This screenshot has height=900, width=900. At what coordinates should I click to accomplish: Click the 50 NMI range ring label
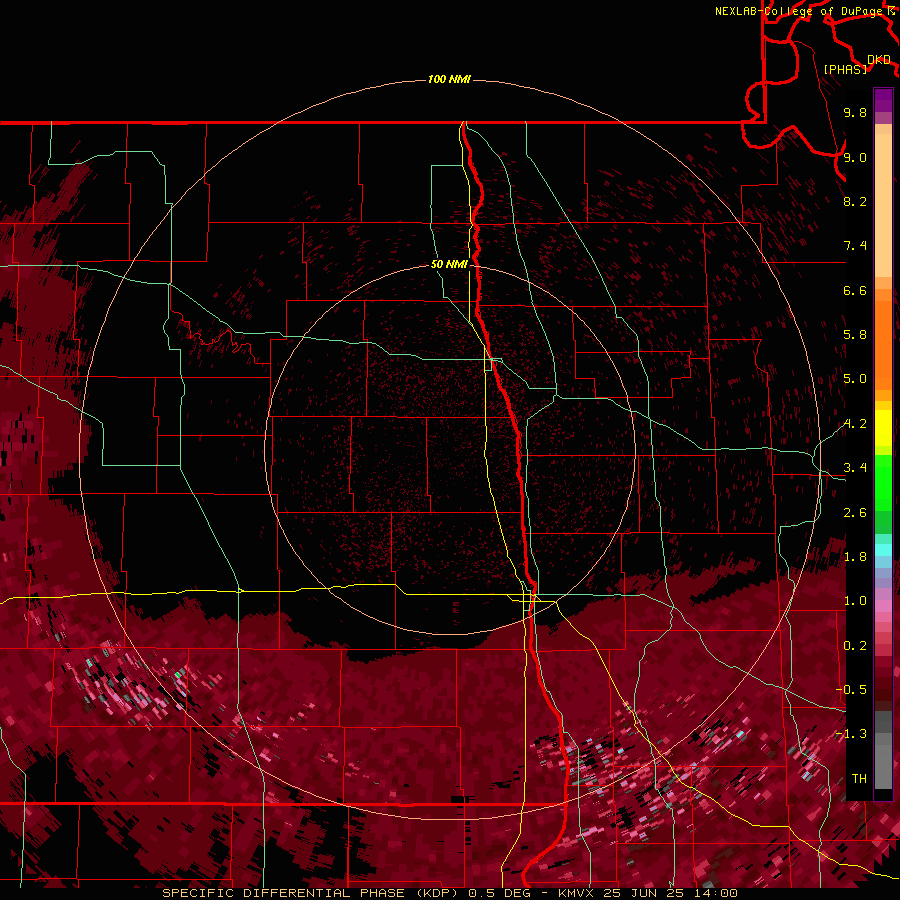coord(449,264)
